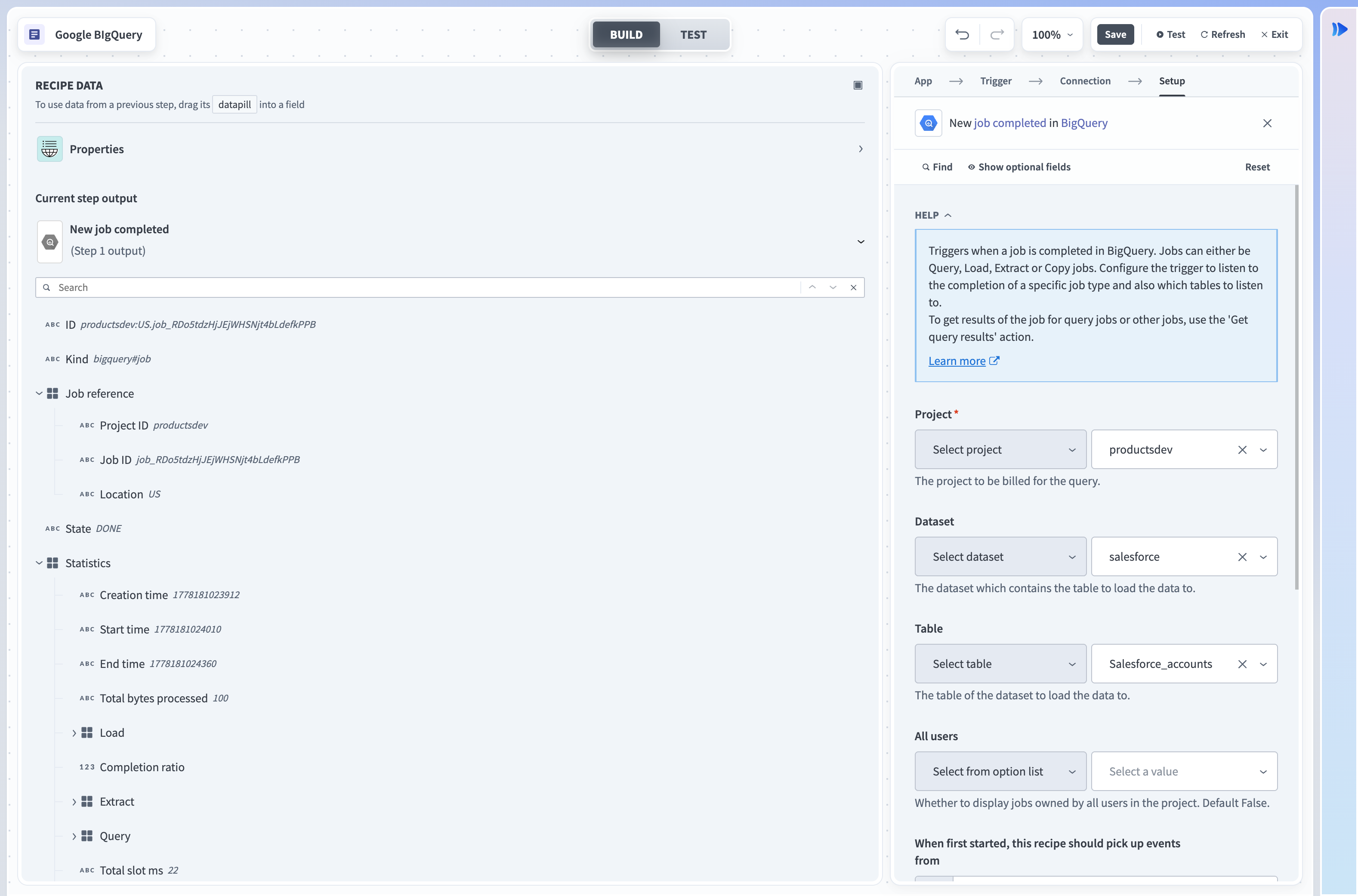1358x896 pixels.
Task: Open the All users value dropdown
Action: (1184, 772)
